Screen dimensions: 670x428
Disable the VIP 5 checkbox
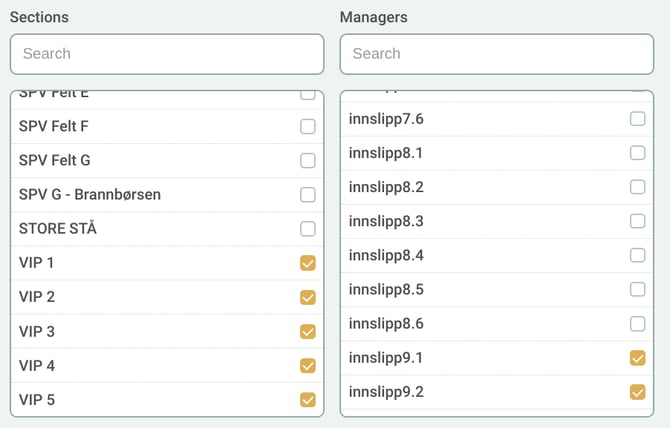pyautogui.click(x=308, y=399)
